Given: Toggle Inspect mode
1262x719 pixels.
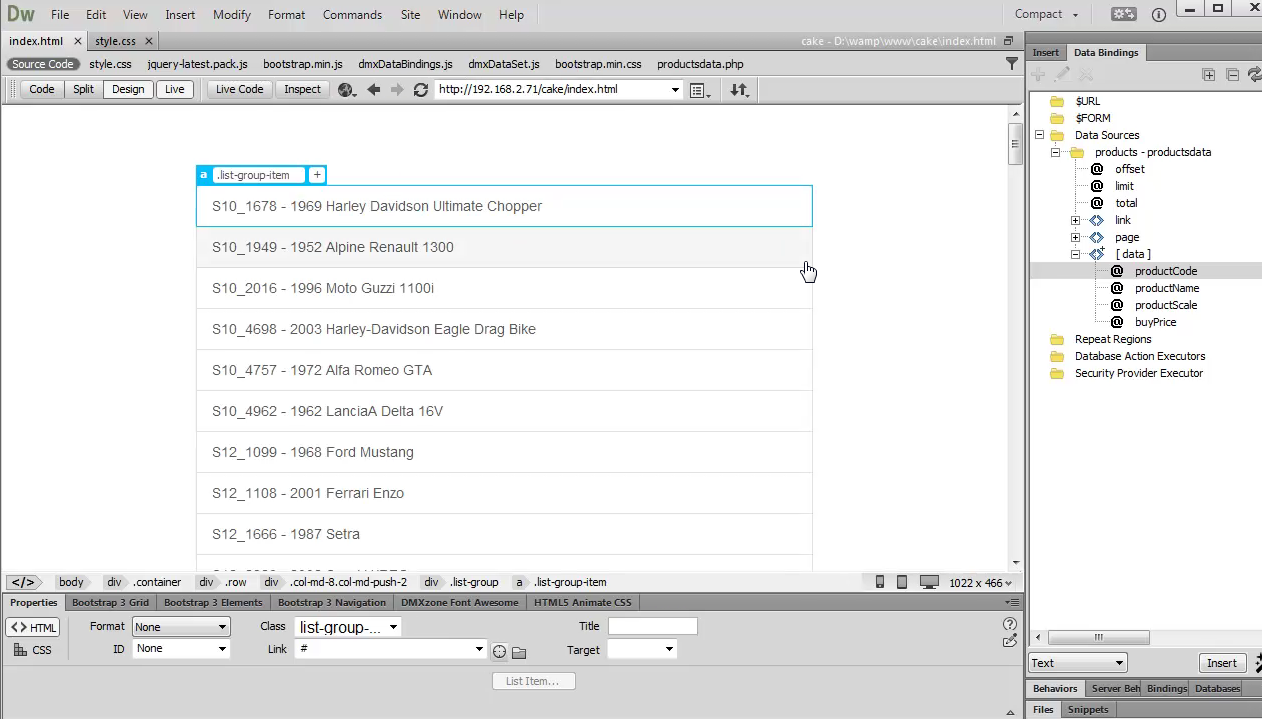Looking at the screenshot, I should 303,90.
